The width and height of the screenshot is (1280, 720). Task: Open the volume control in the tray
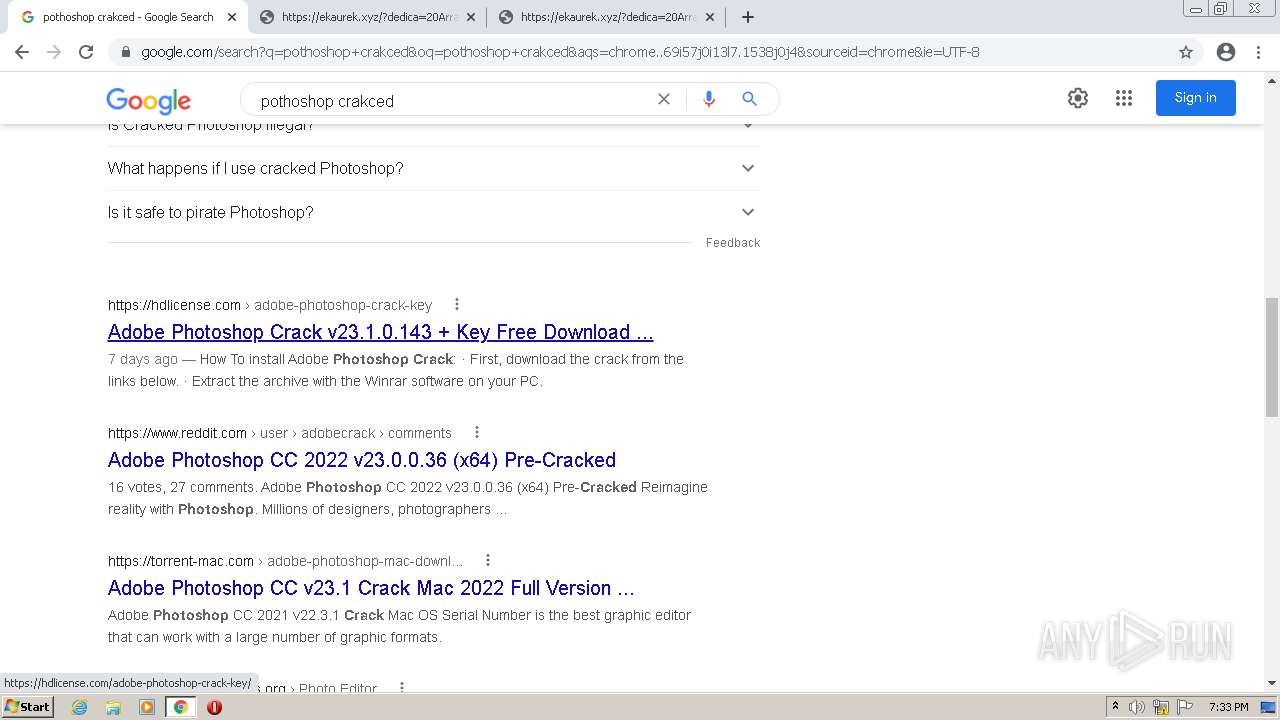tap(1137, 707)
